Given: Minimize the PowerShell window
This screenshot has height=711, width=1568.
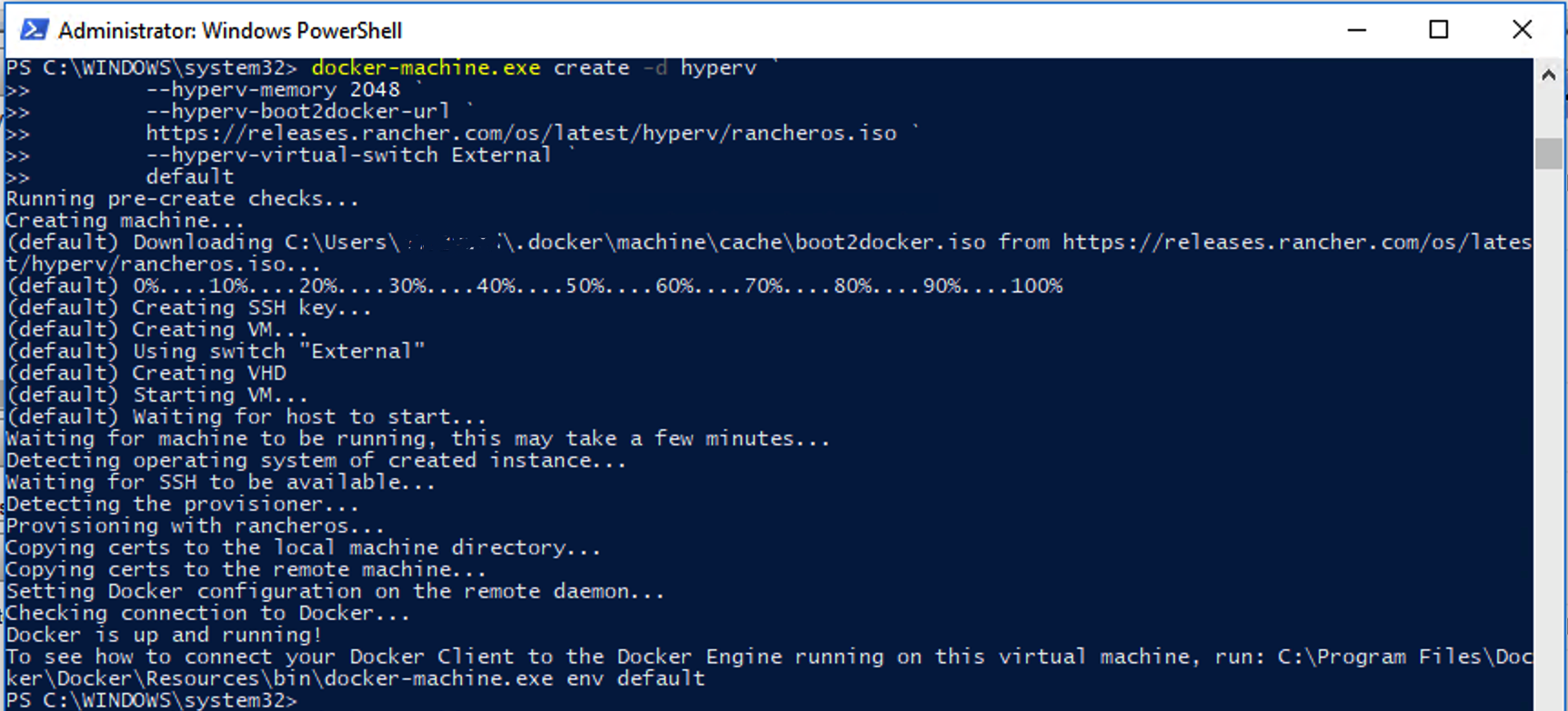Looking at the screenshot, I should 1356,30.
